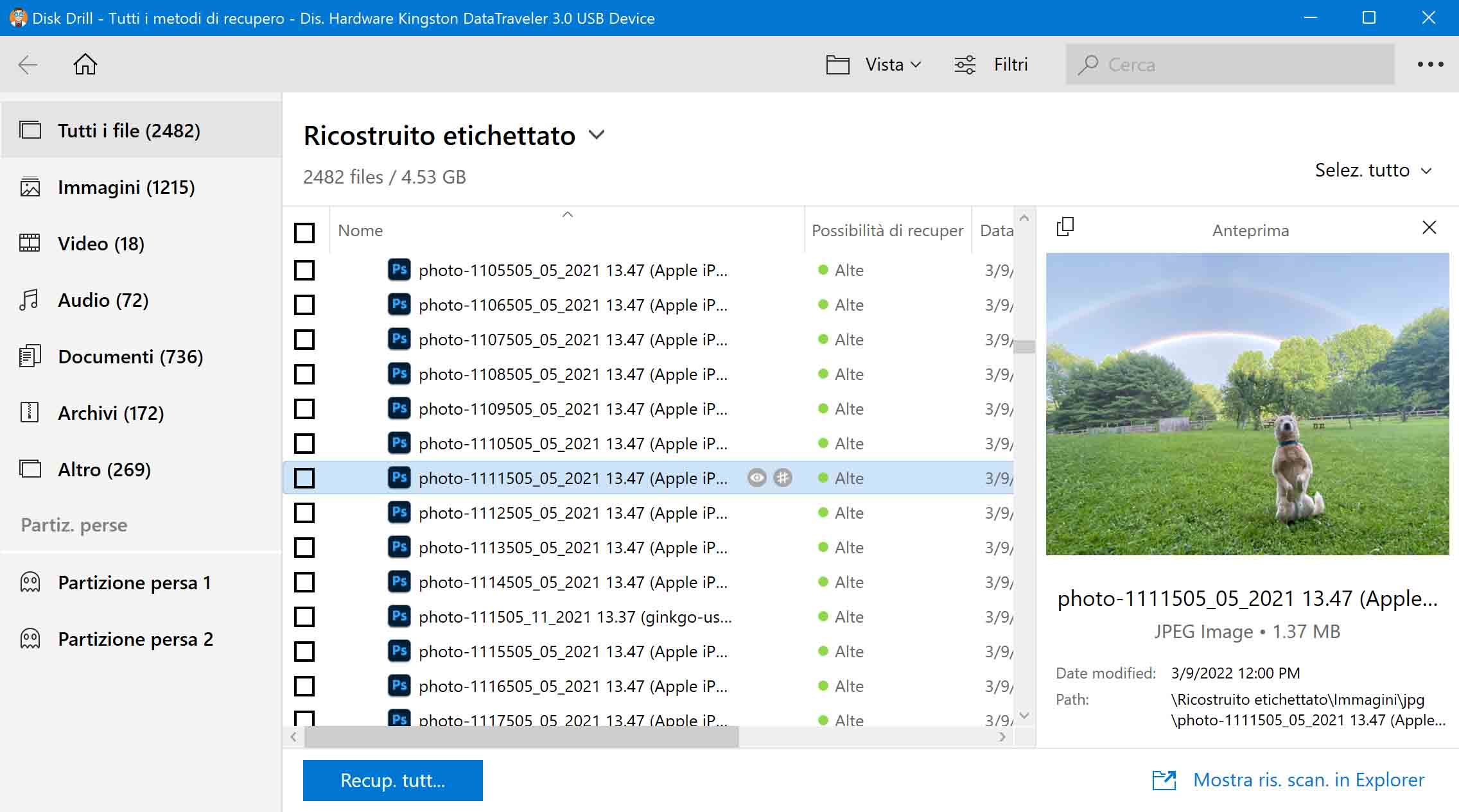Open Partizione persa 1
1459x812 pixels.
(141, 582)
